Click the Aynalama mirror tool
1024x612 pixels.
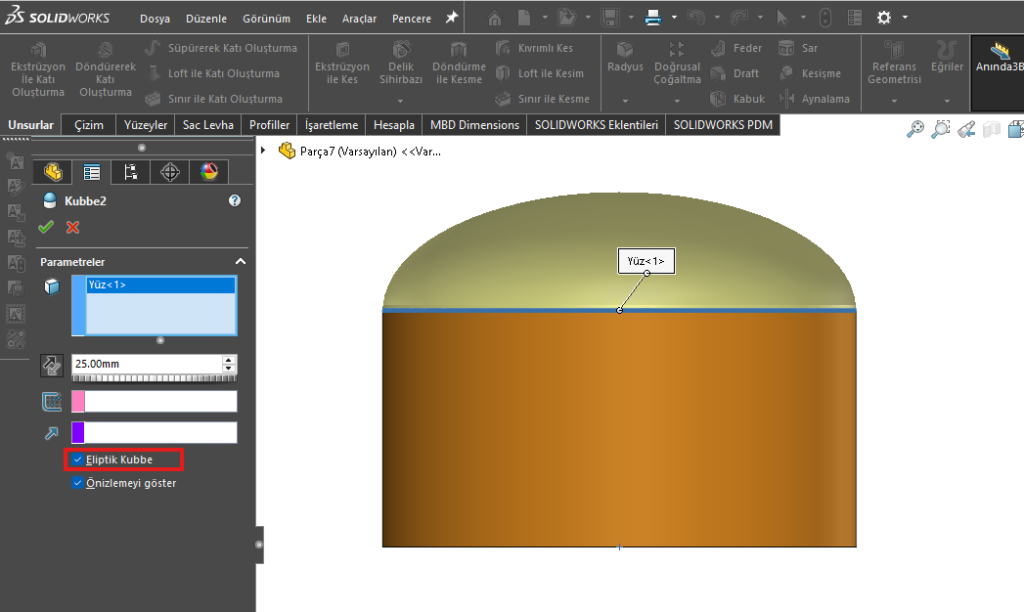tap(786, 99)
